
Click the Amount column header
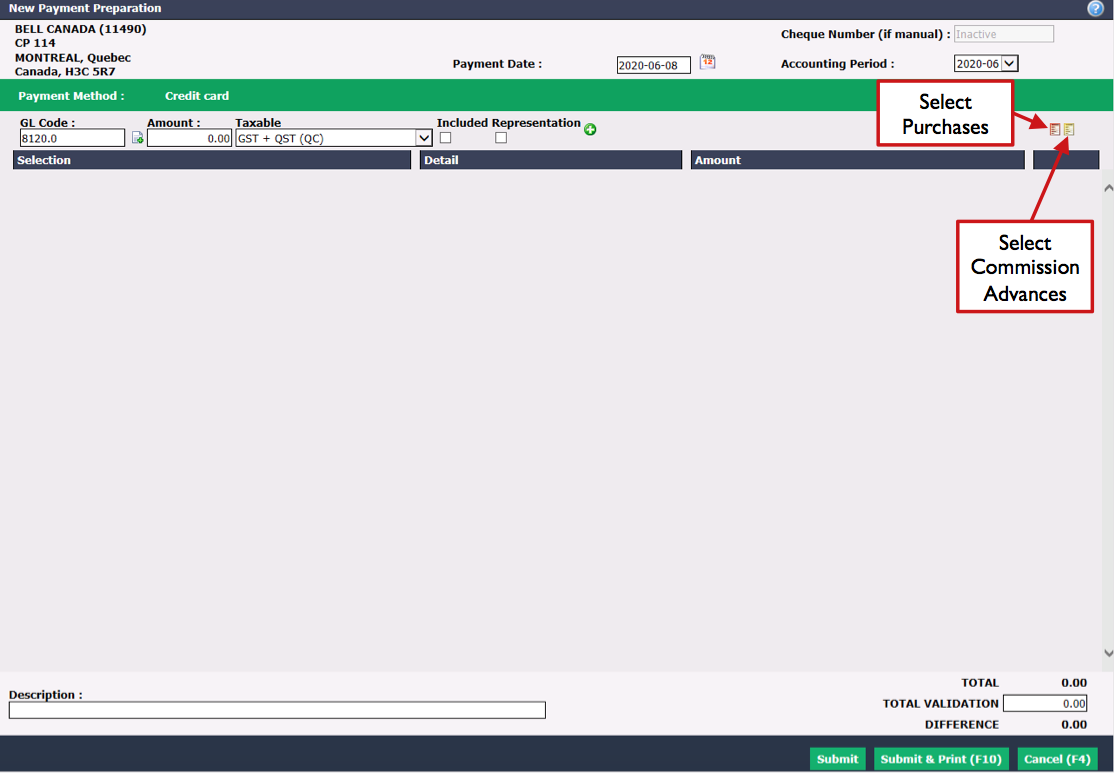(858, 160)
